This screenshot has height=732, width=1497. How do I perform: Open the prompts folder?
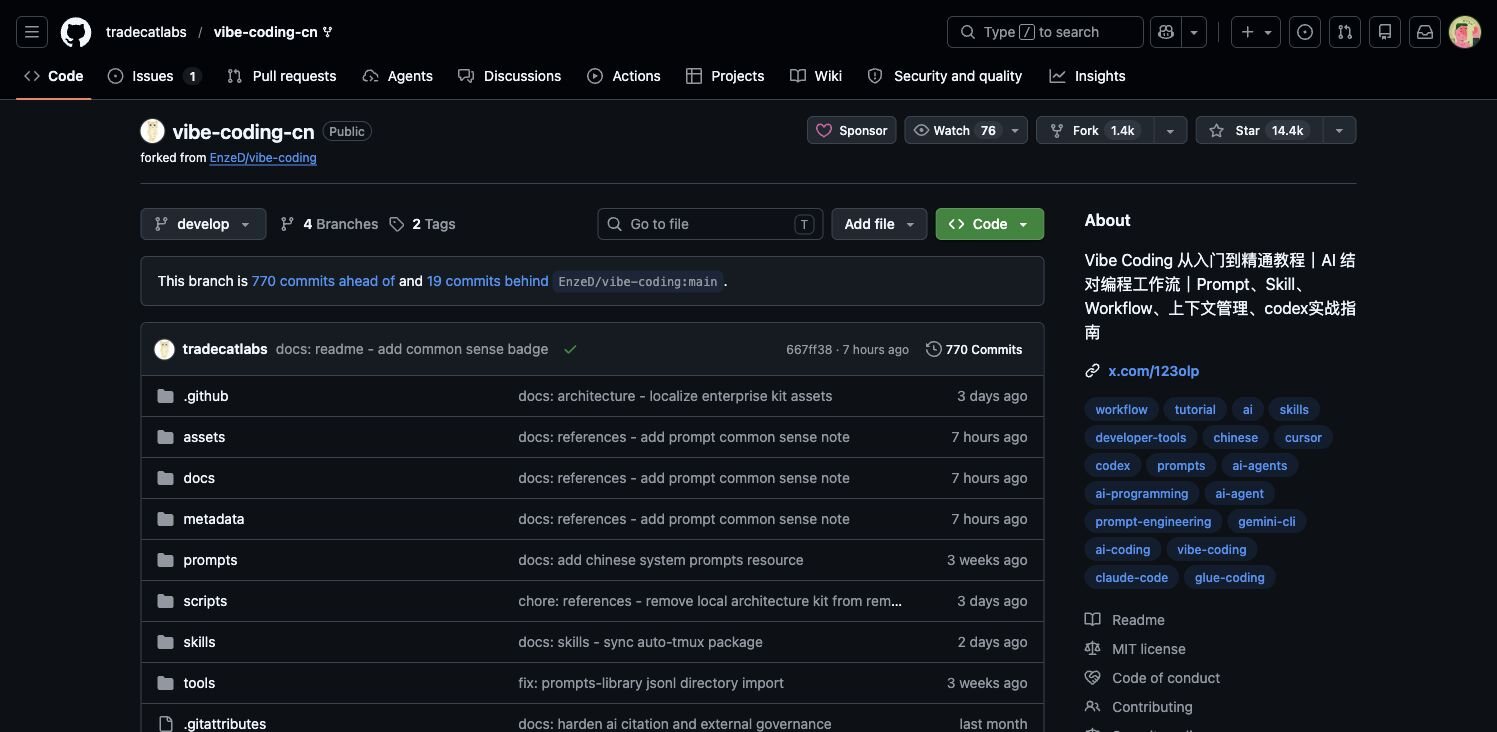210,560
